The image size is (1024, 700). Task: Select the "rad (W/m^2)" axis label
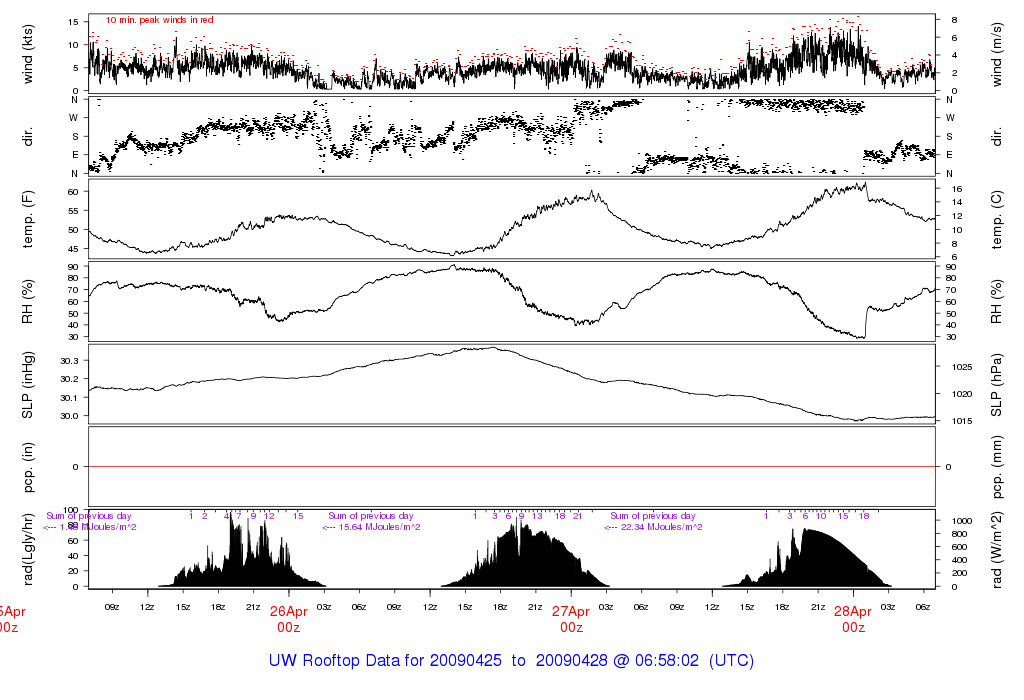coord(997,550)
